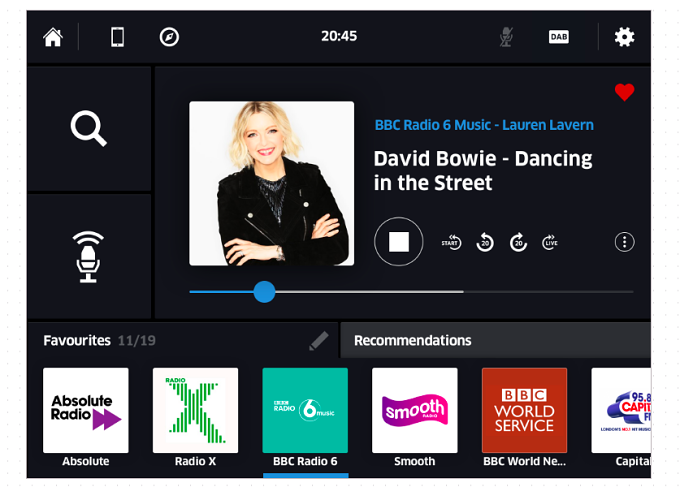This screenshot has width=680, height=487.
Task: Select BBC Radio 6 Music tile
Action: [305, 410]
